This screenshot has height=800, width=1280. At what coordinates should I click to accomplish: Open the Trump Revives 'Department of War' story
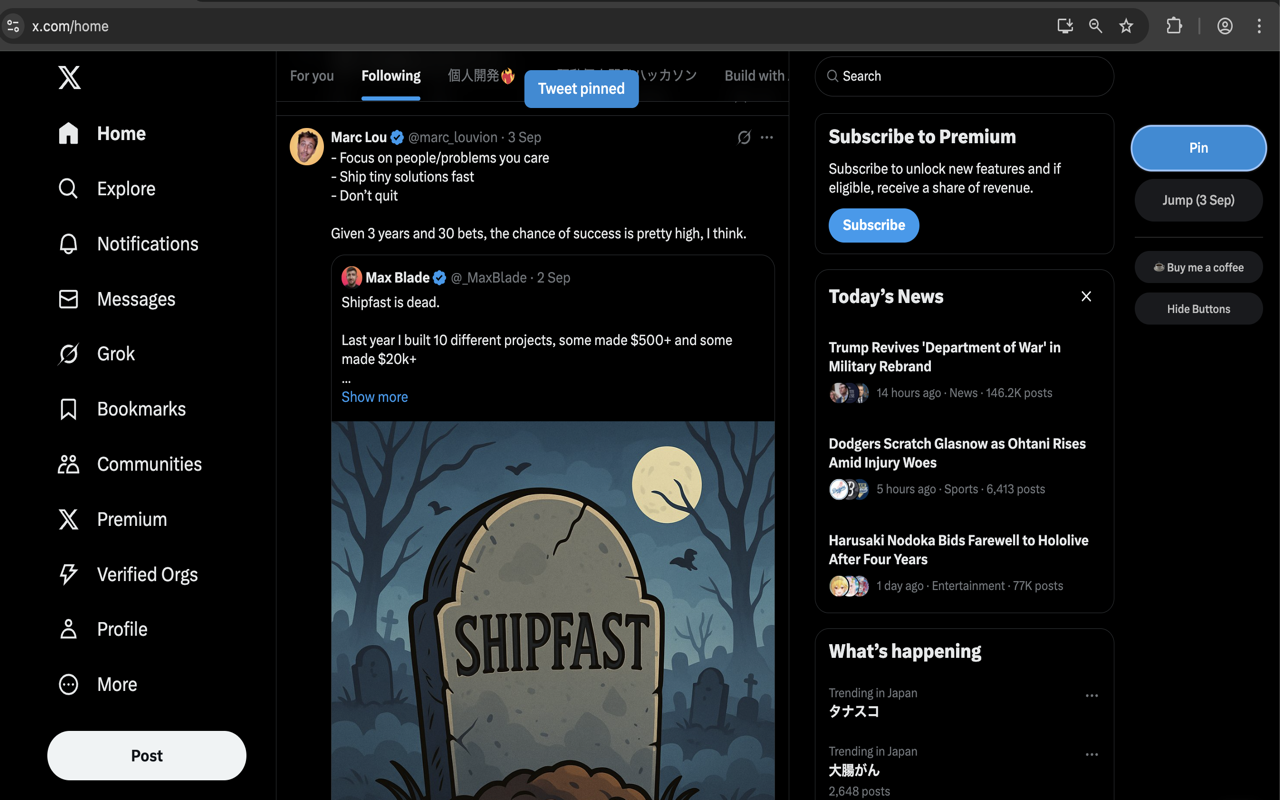[945, 357]
